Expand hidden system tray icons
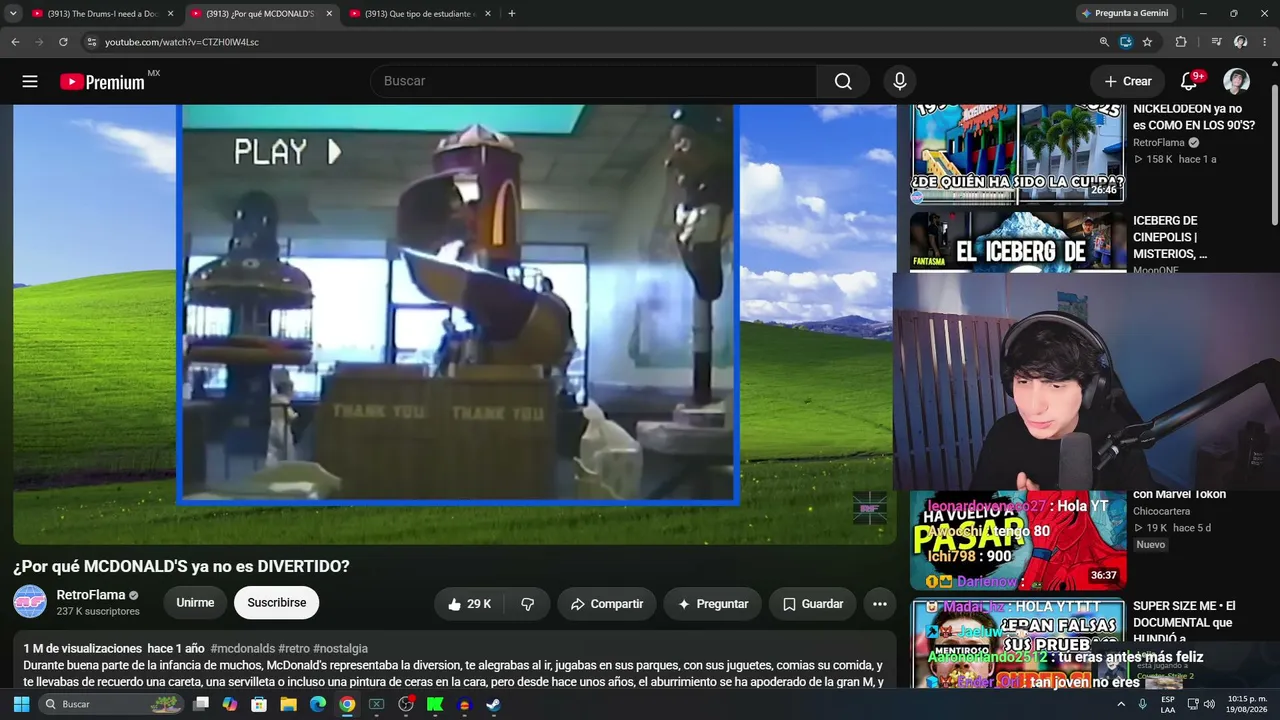 coord(1120,704)
